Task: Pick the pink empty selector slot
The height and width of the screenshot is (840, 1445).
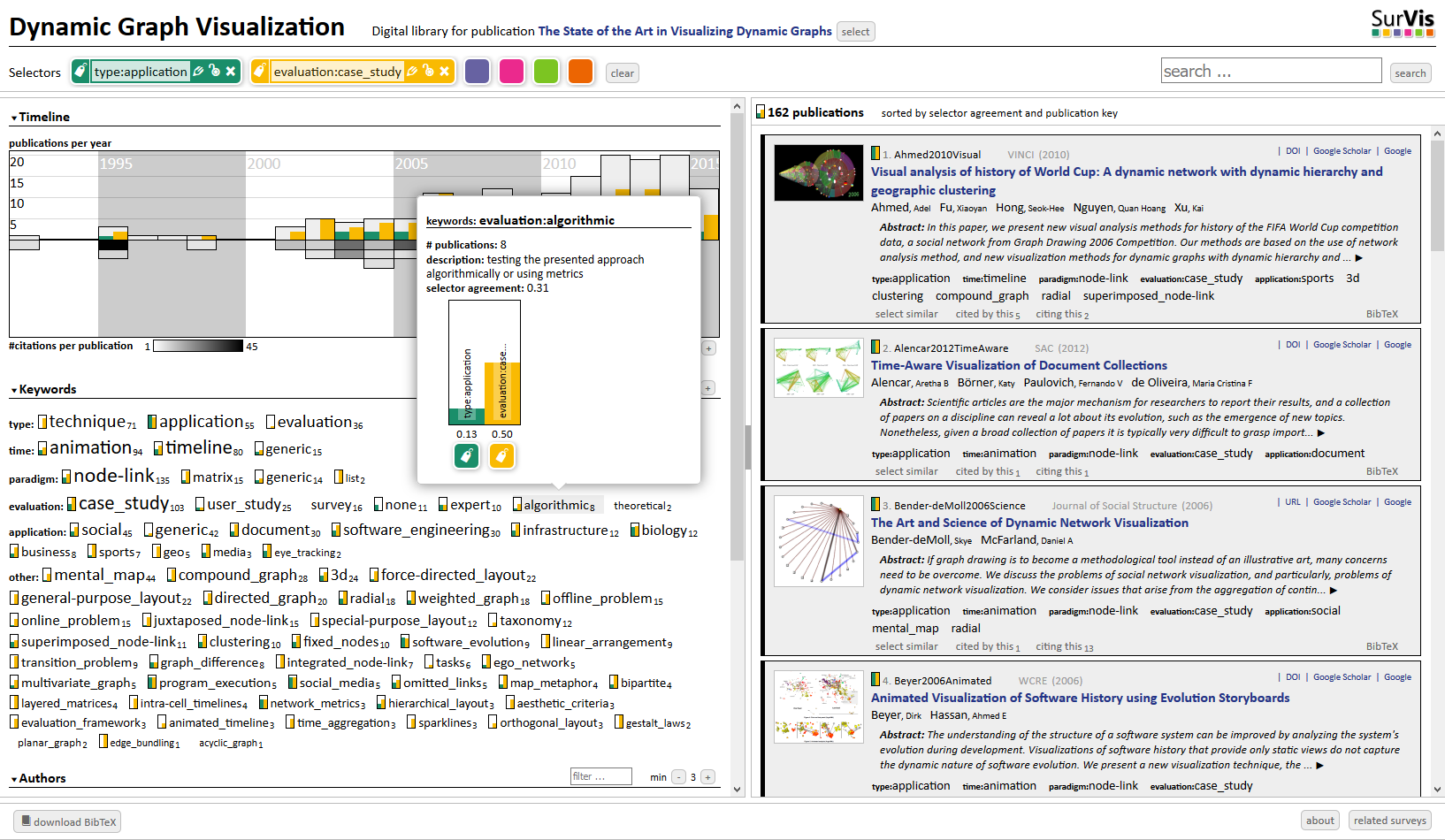Action: [511, 72]
